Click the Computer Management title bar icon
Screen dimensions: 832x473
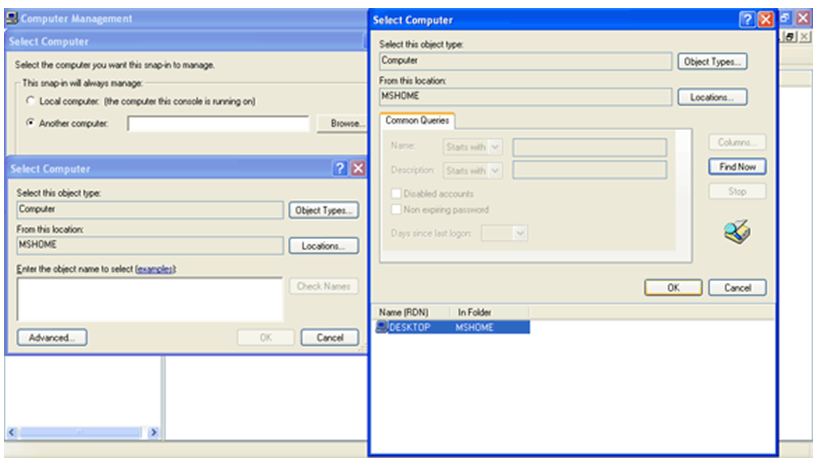point(12,20)
